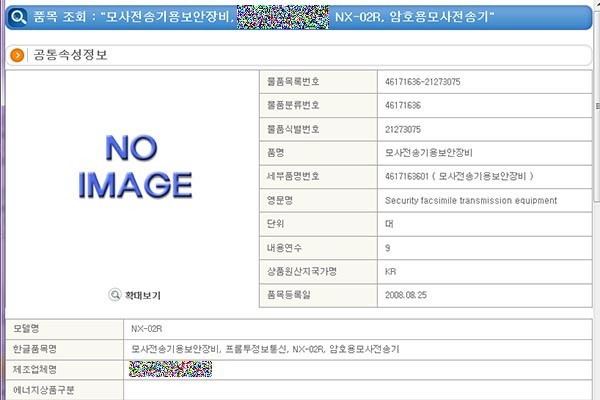
Task: Click the 에너지상품구분 label cell
Action: click(x=65, y=390)
